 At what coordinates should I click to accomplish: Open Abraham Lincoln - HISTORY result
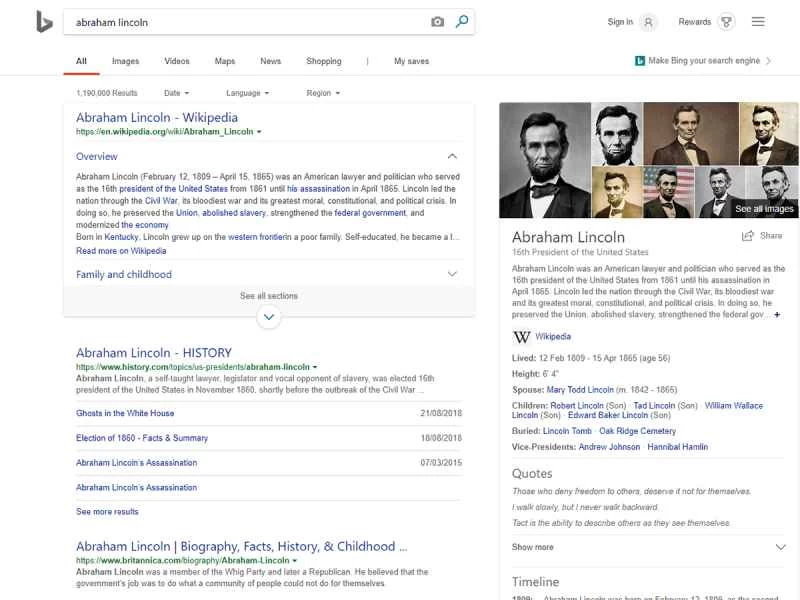[x=153, y=353]
